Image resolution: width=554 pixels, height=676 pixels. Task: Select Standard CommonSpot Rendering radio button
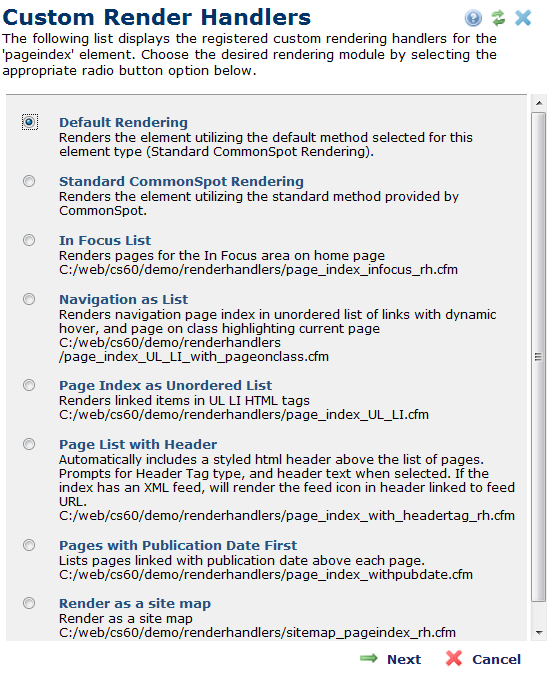(29, 181)
